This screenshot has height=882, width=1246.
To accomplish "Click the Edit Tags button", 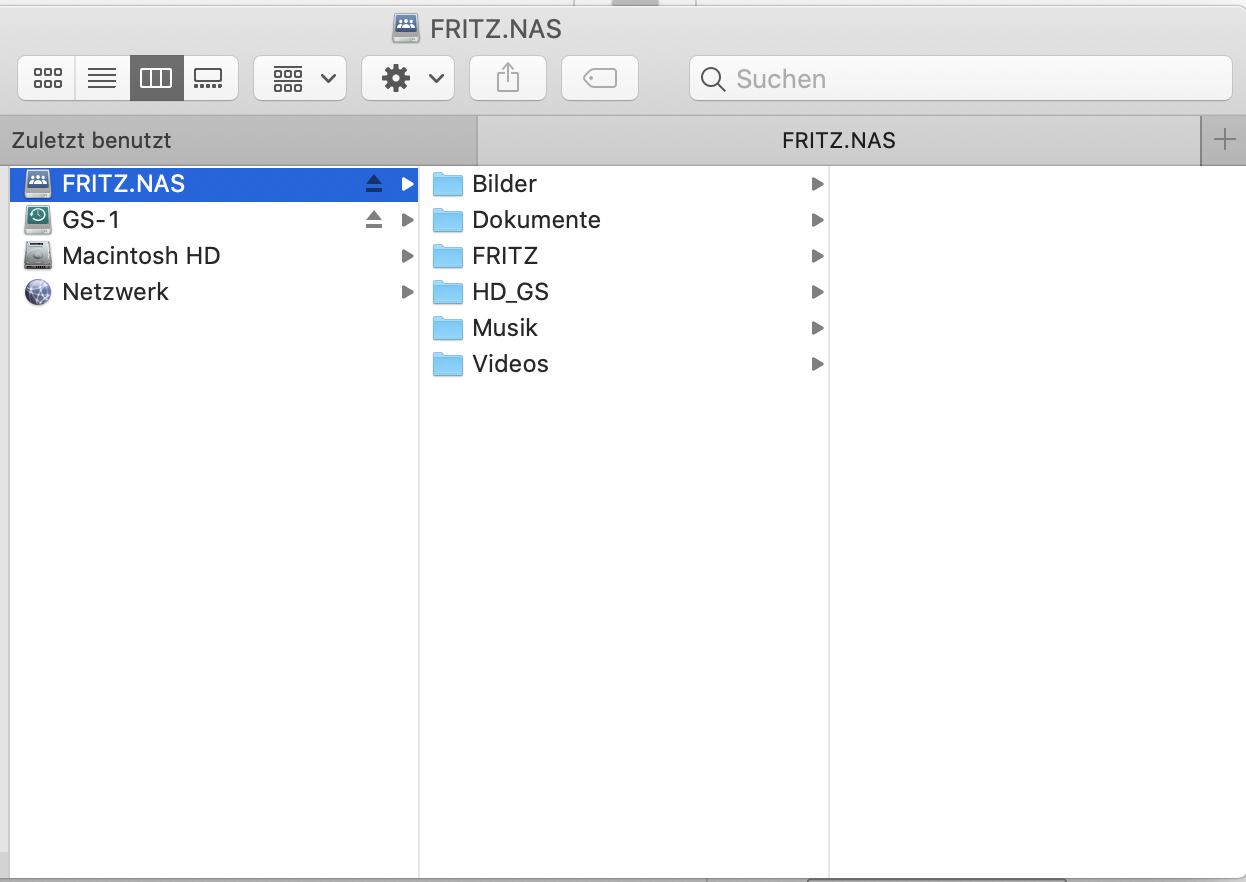I will coord(600,78).
